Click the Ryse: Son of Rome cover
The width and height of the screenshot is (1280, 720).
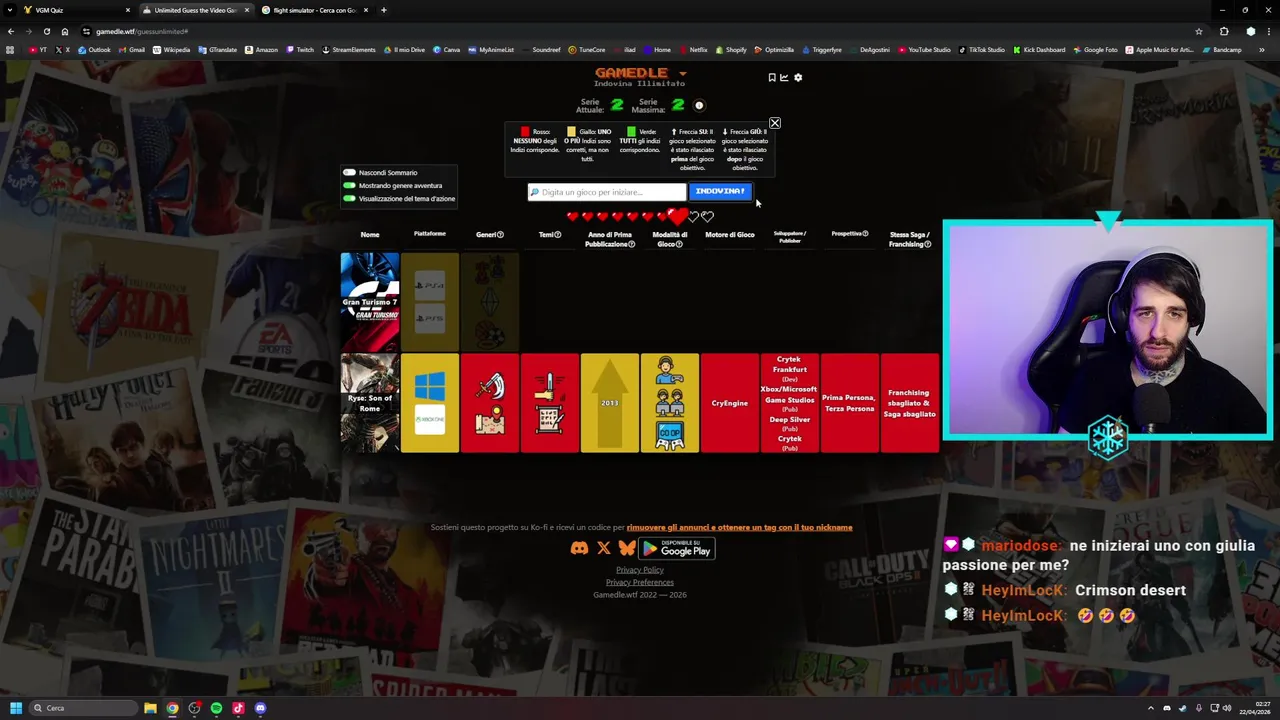[x=370, y=403]
